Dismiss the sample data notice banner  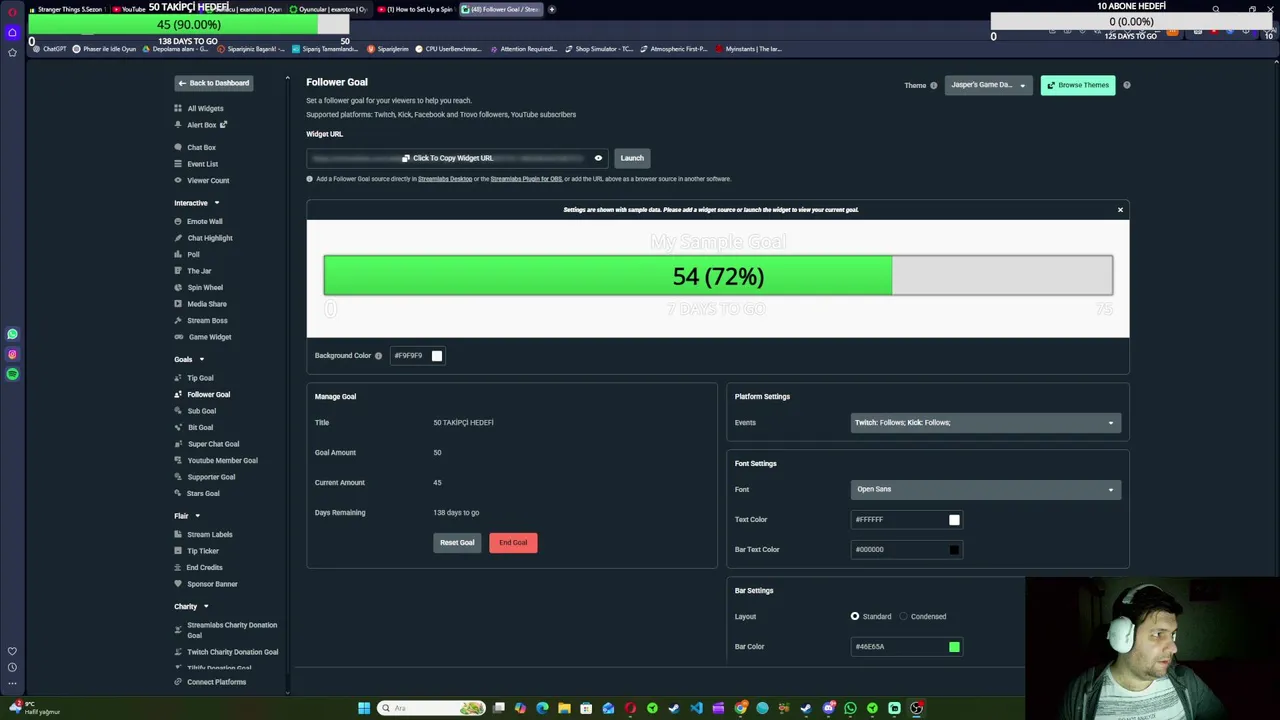point(1120,210)
